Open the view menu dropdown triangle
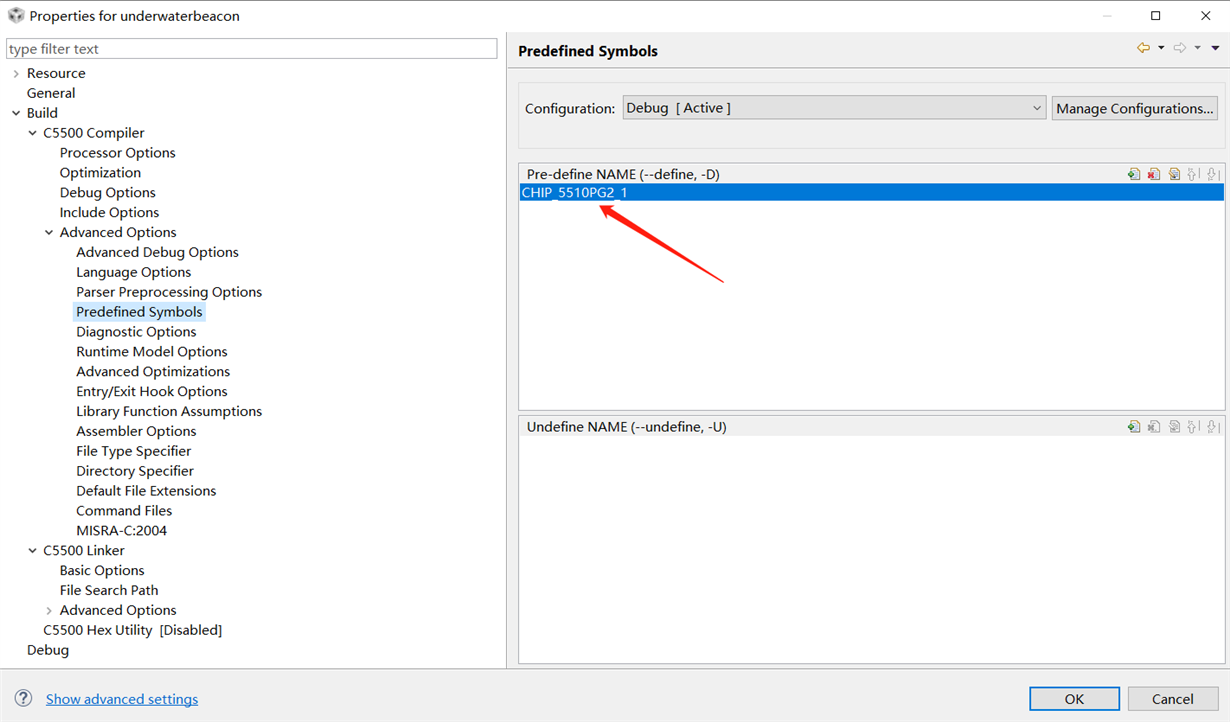Viewport: 1230px width, 722px height. pyautogui.click(x=1215, y=48)
